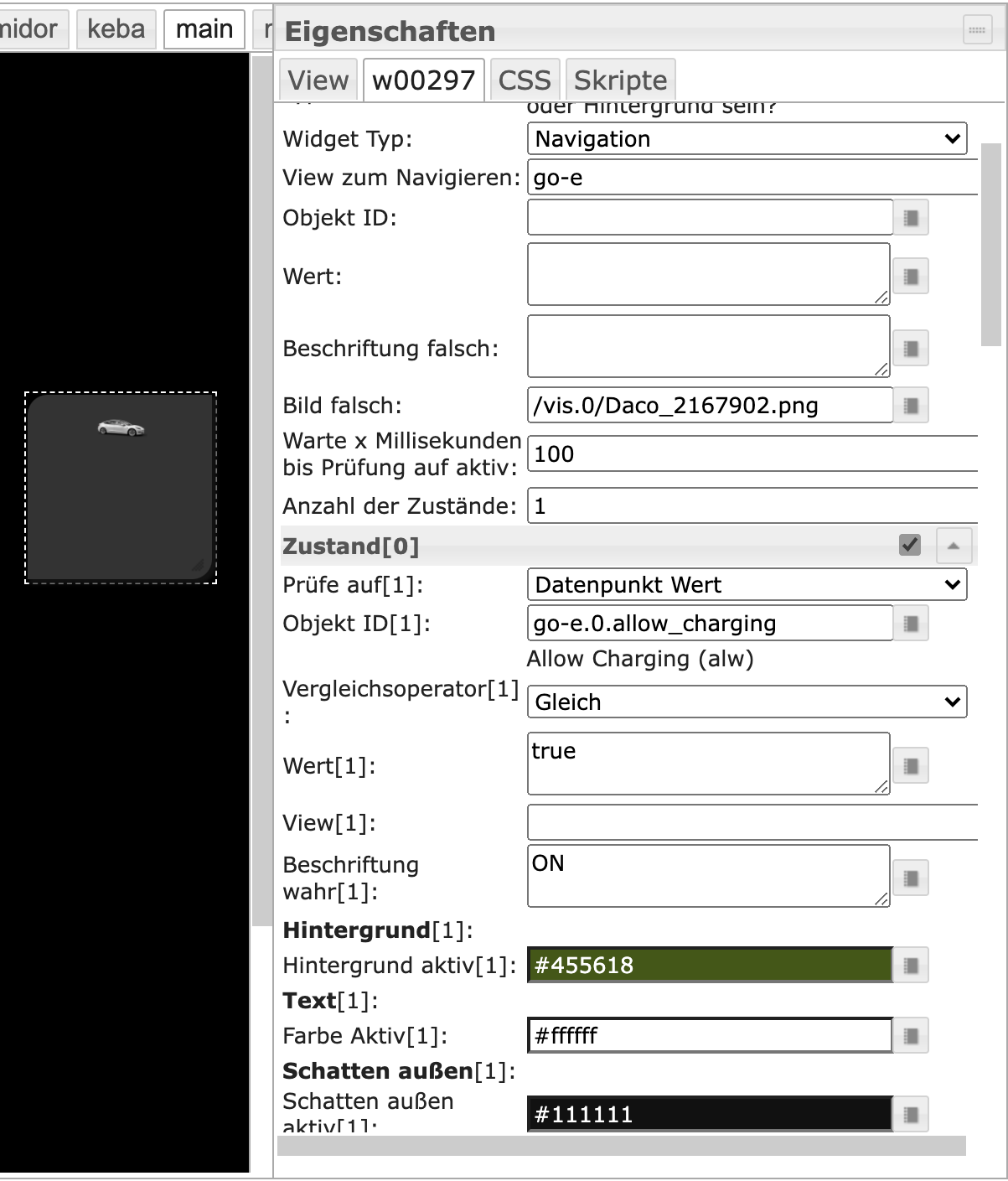The width and height of the screenshot is (1008, 1181).
Task: Open editor icon next to Wert field
Action: (911, 276)
